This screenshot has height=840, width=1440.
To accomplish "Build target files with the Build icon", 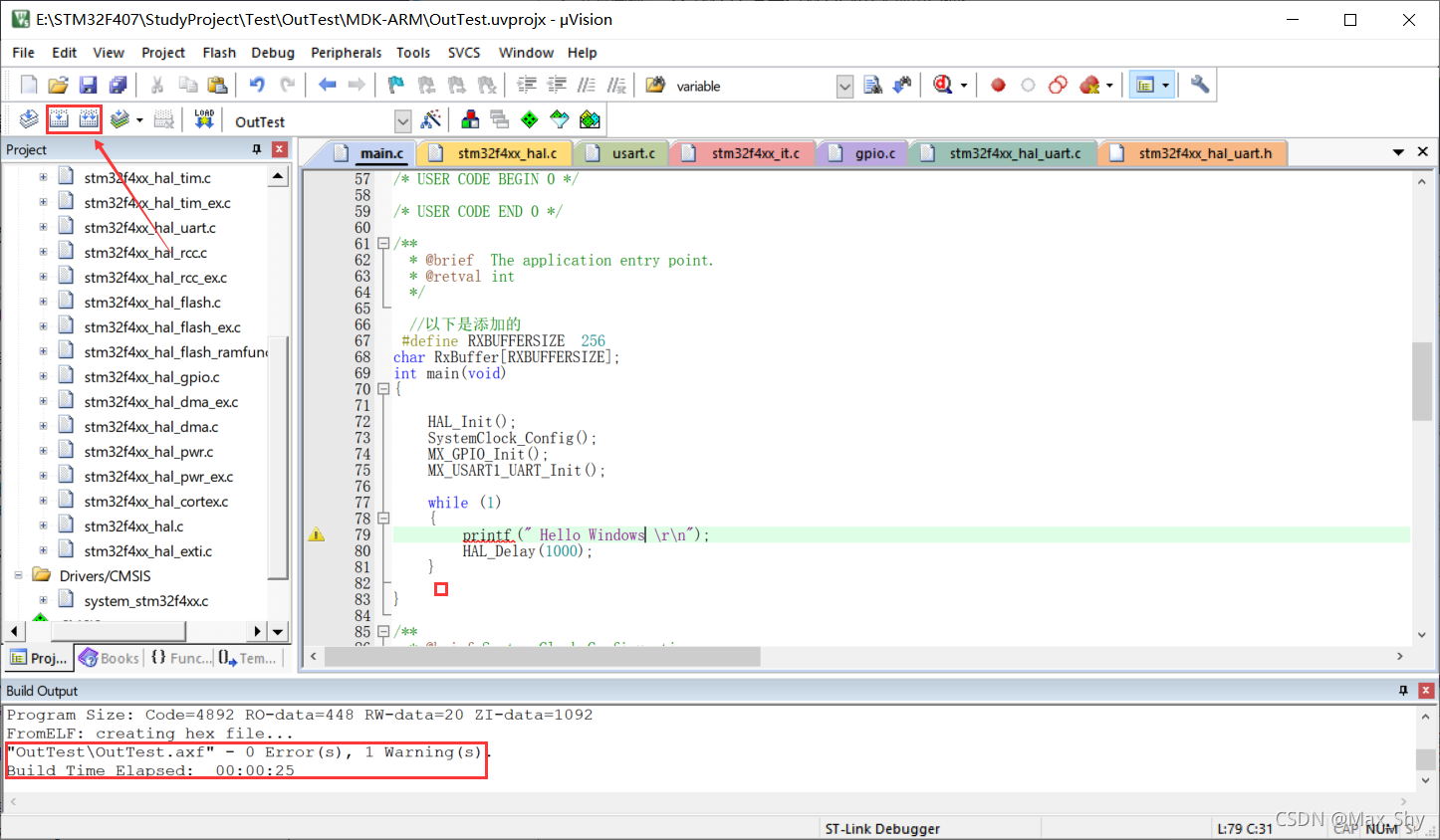I will point(59,120).
